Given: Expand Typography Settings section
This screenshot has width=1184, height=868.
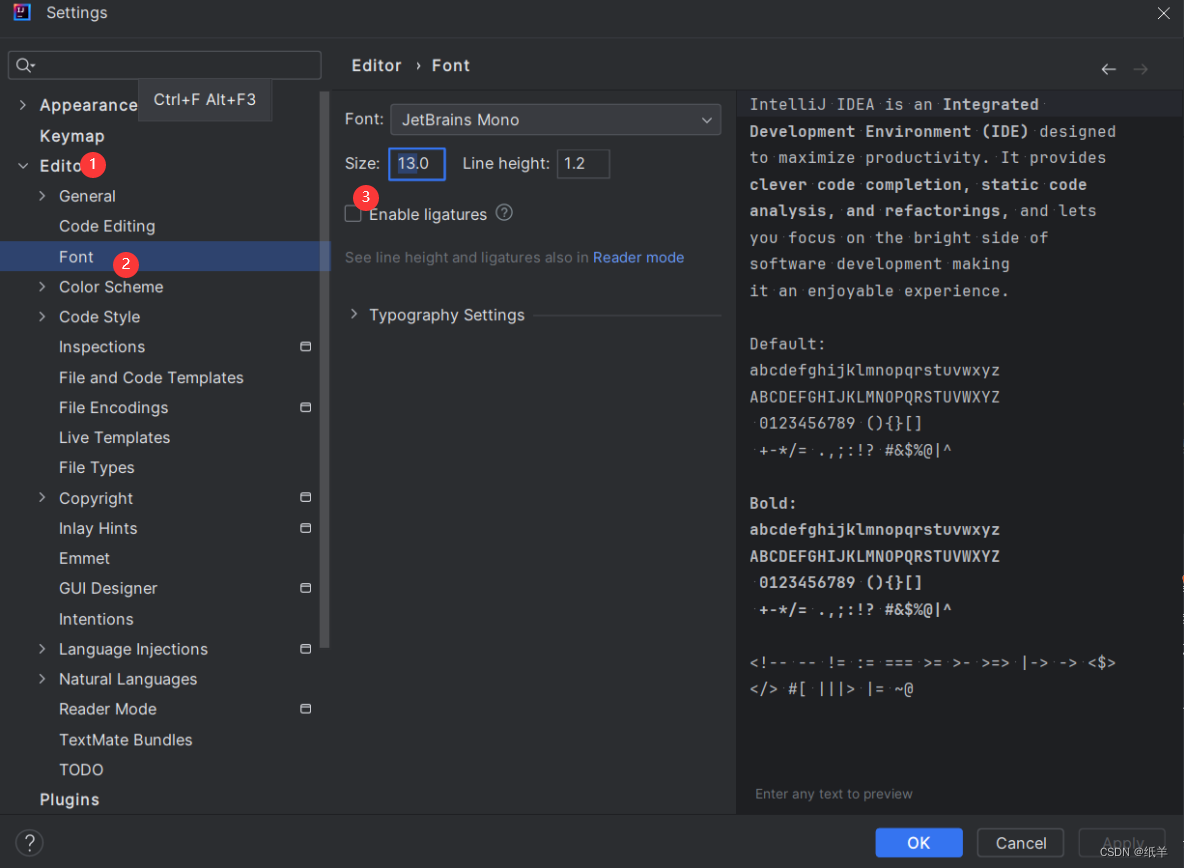Looking at the screenshot, I should click(353, 314).
